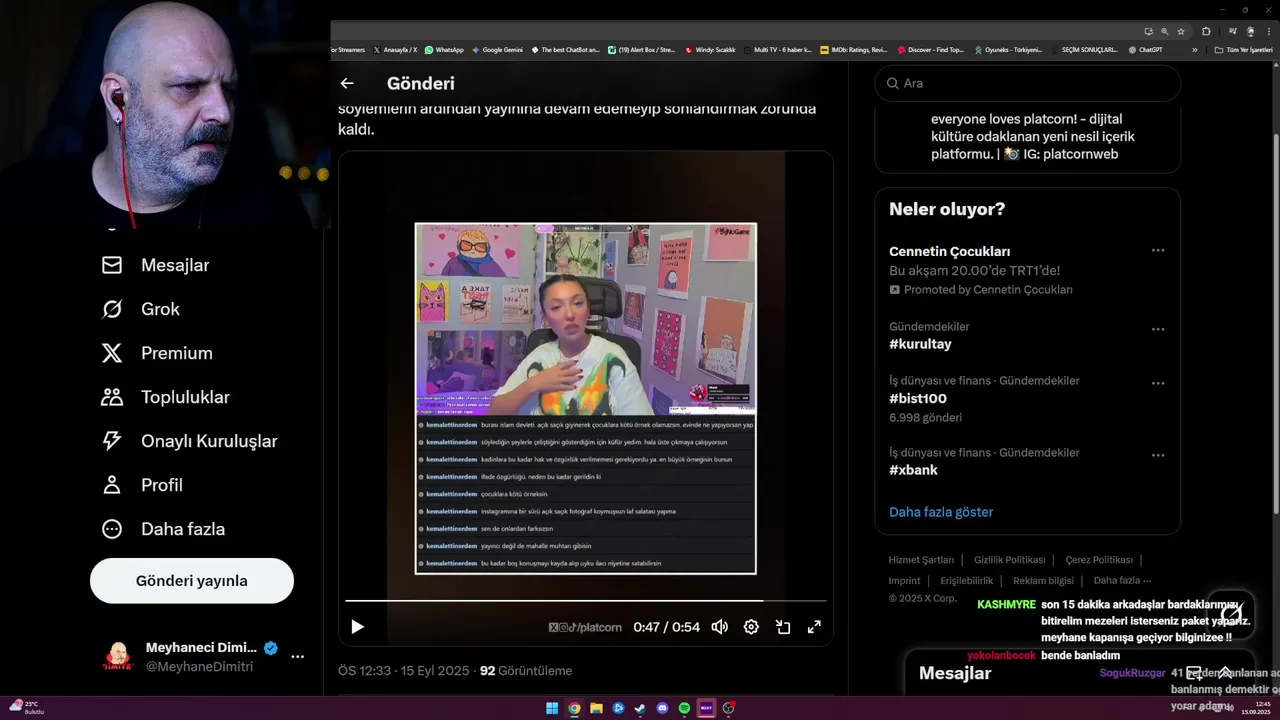Open Spotify from the taskbar
Viewport: 1280px width, 720px height.
(684, 708)
